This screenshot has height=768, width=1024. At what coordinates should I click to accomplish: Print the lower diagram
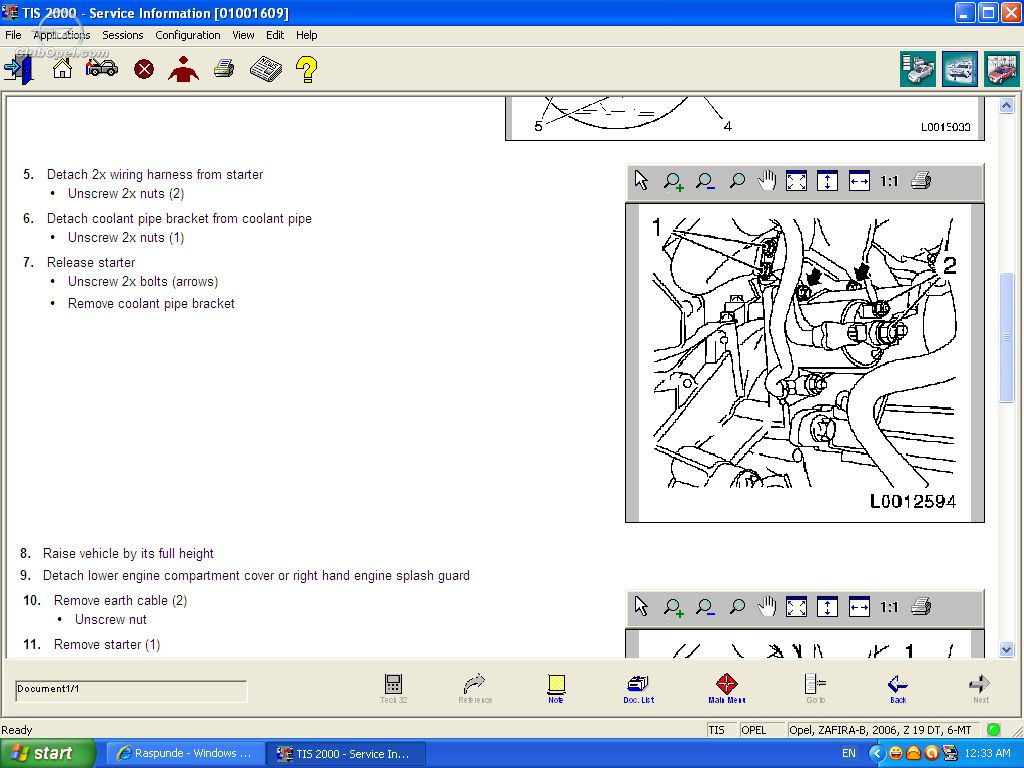921,606
